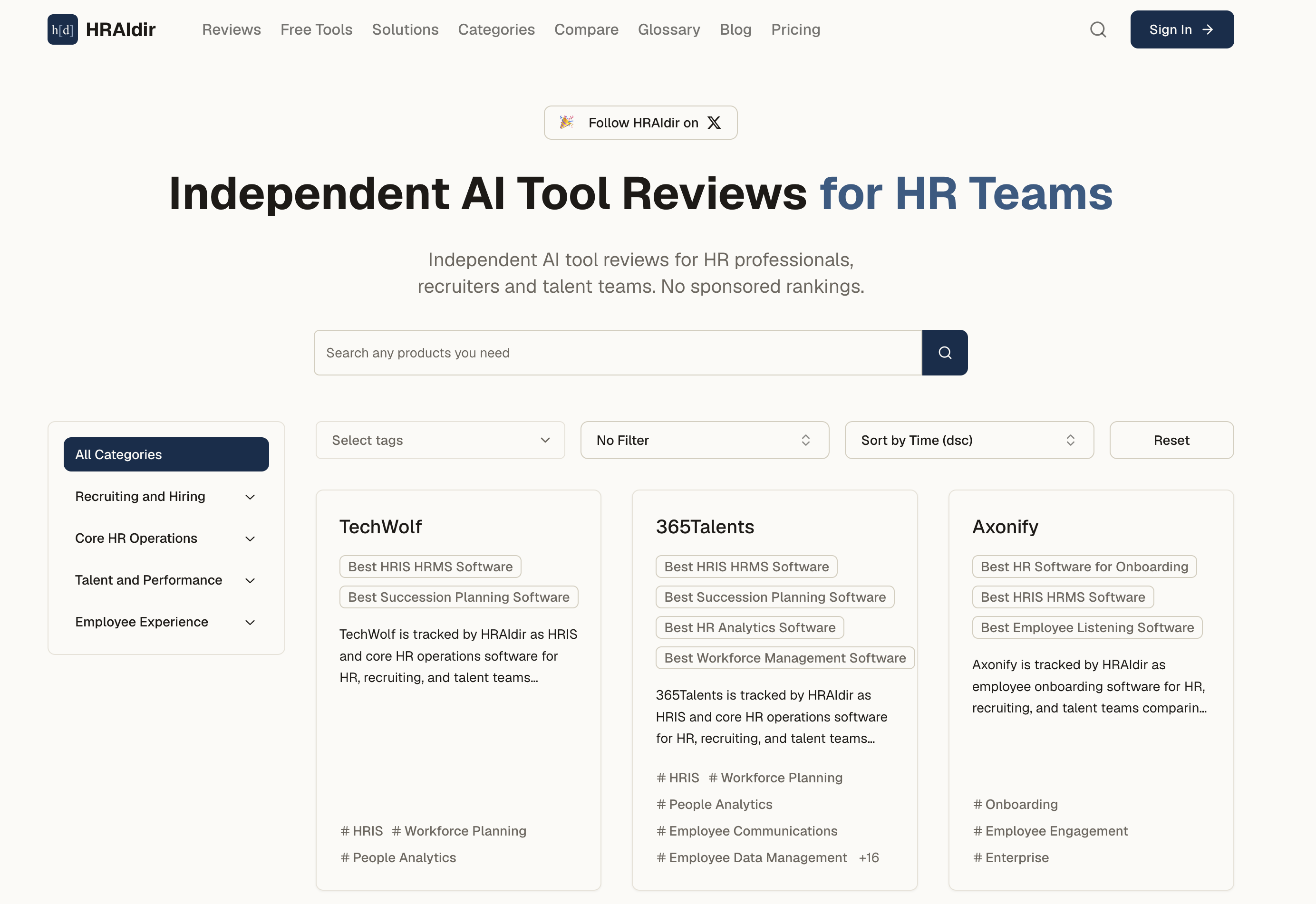The height and width of the screenshot is (904, 1316).
Task: Click Best Employee Listening Software tag
Action: coord(1087,627)
